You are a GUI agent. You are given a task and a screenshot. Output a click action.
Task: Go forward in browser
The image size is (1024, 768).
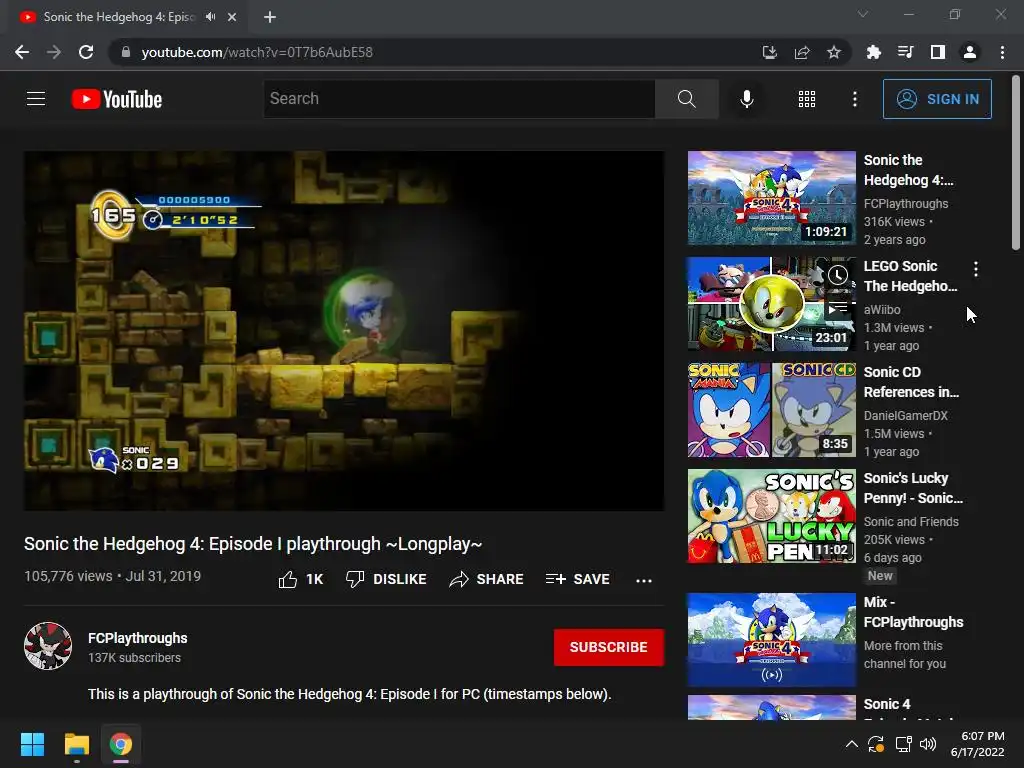(54, 52)
